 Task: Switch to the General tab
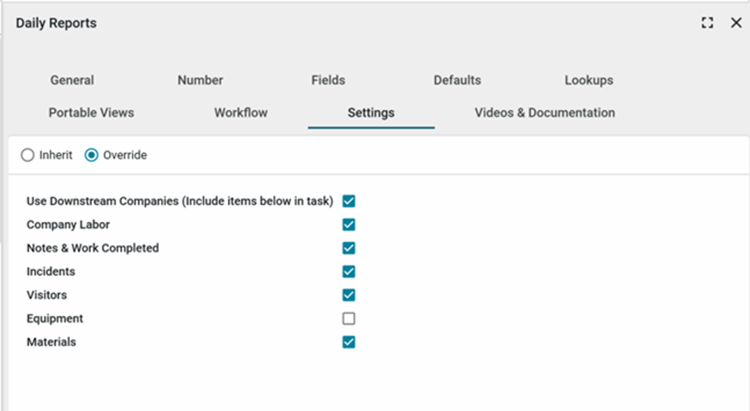[72, 80]
